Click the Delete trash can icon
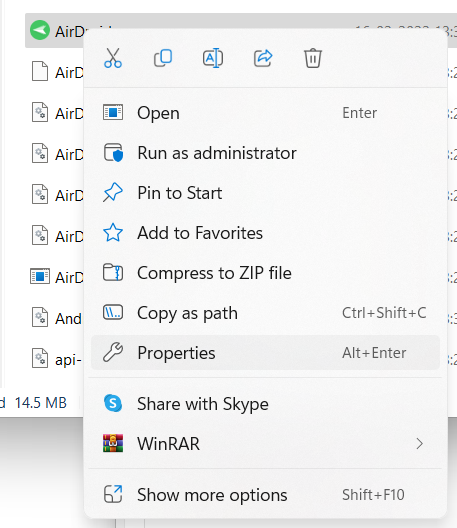 313,58
